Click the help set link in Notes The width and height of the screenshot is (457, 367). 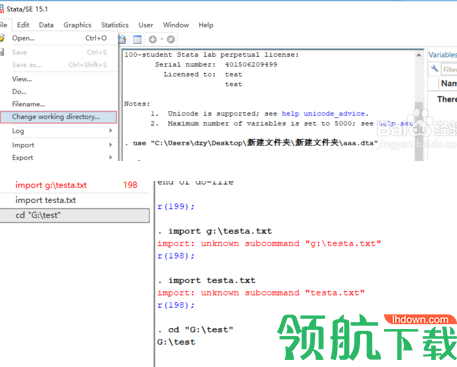[396, 124]
